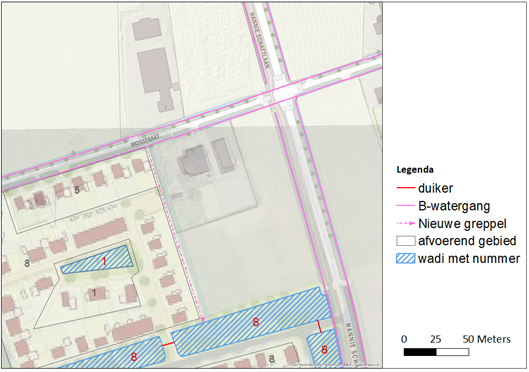This screenshot has height=372, width=529.
Task: Click the '50 Meters' scale label
Action: [486, 339]
